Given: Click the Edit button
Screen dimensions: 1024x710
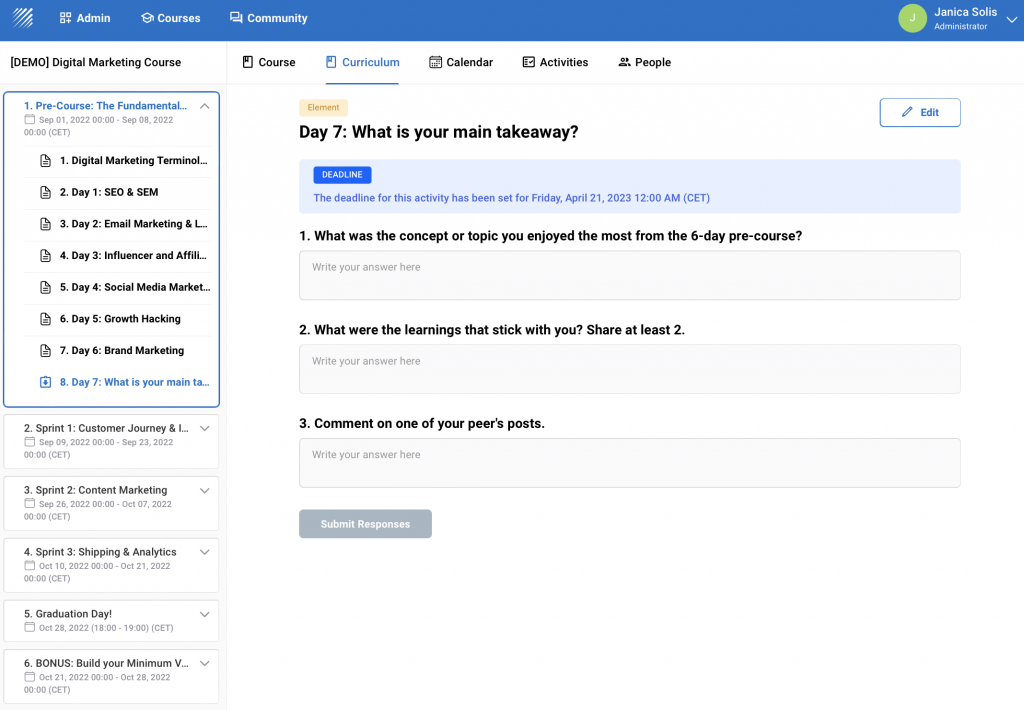Looking at the screenshot, I should [919, 113].
